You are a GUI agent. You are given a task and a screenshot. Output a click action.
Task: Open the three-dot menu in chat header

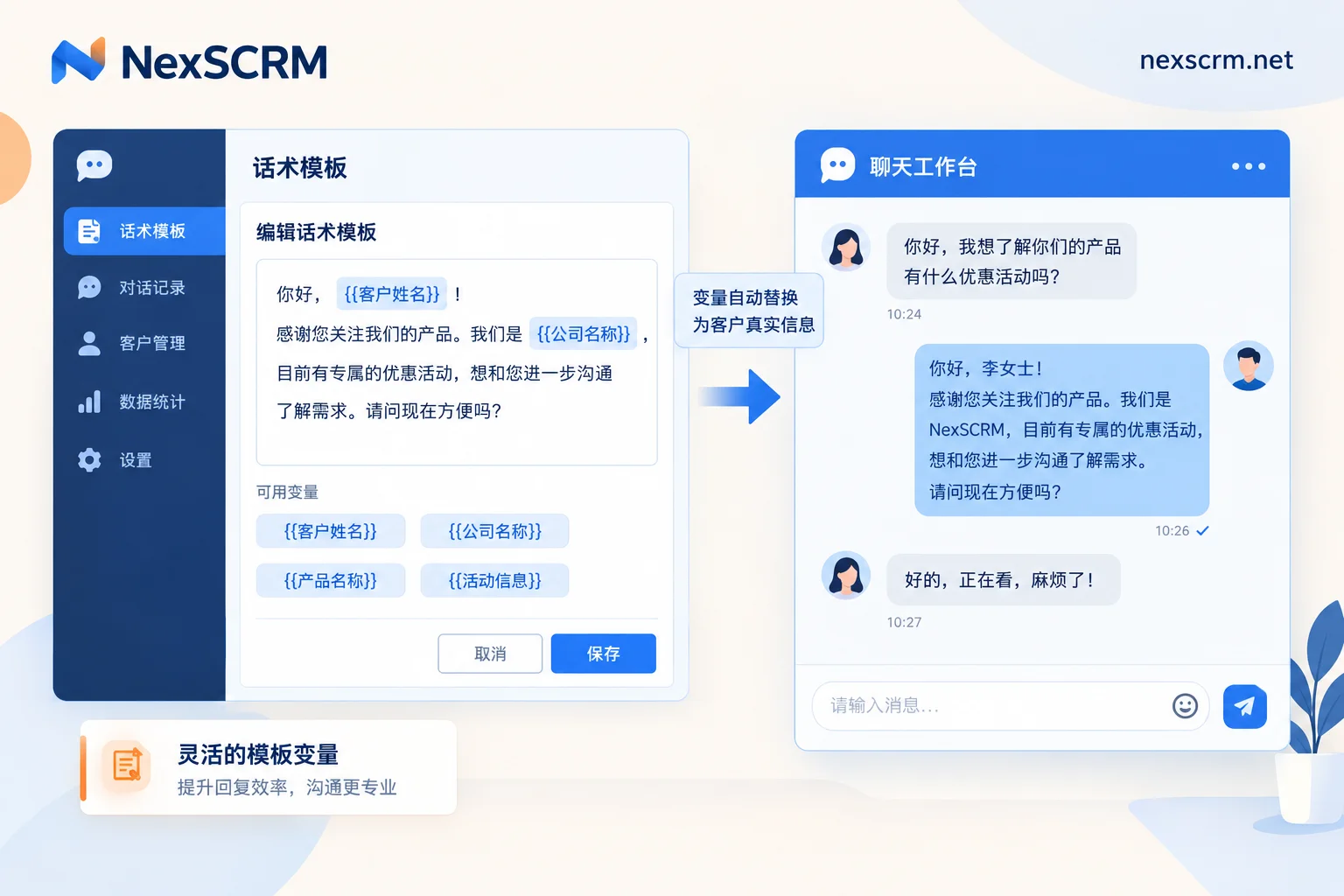point(1249,166)
